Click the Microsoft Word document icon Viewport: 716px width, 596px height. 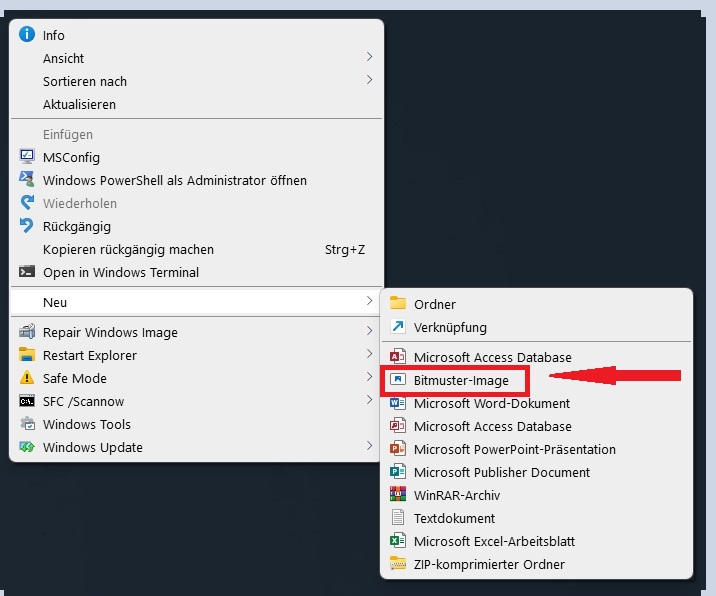[x=398, y=403]
